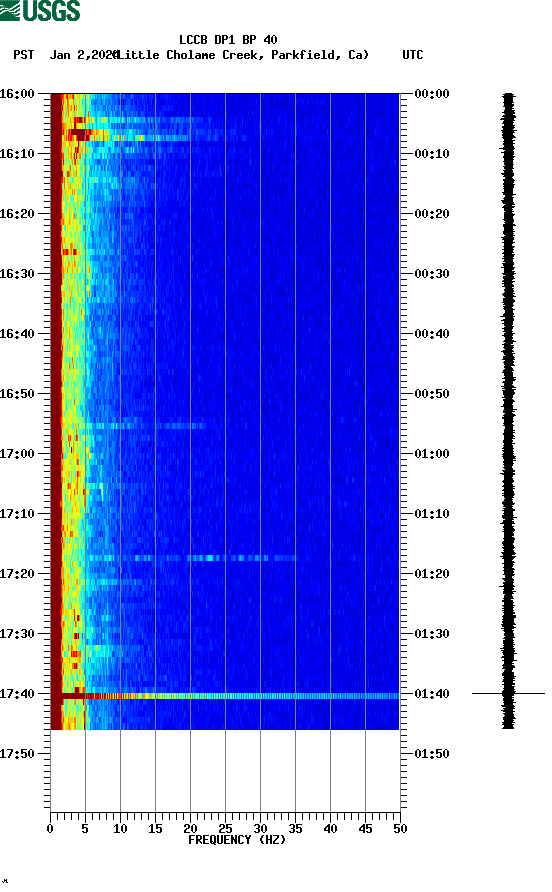Click the '00:30' UTC time label

coord(432,274)
